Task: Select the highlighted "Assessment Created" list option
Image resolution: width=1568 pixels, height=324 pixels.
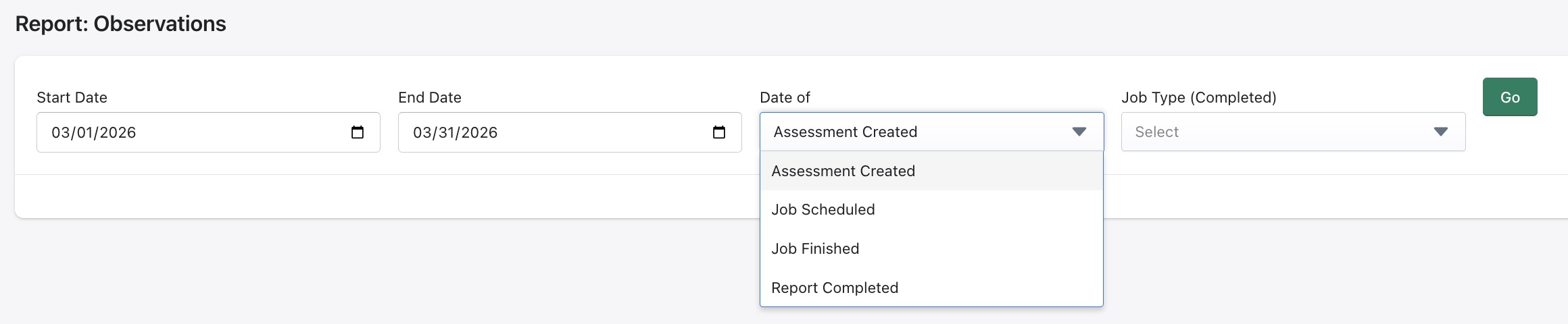Action: click(x=843, y=171)
